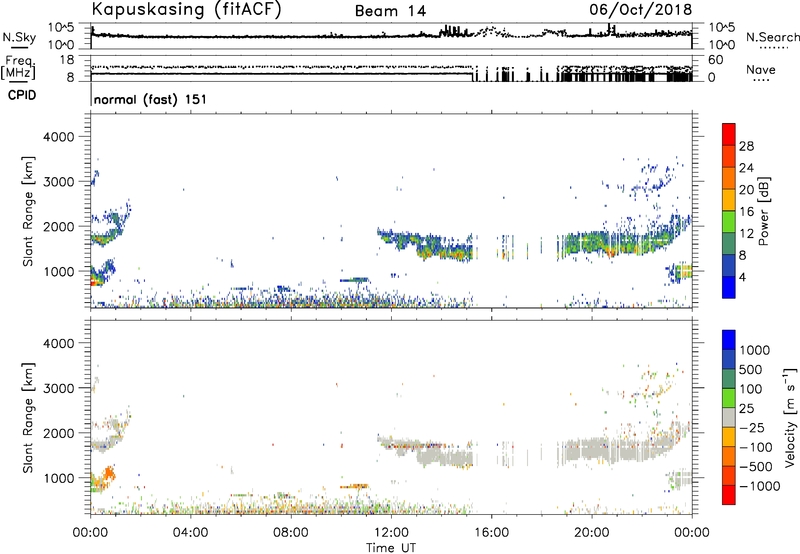
Task: Click the '12:00' time axis label
Action: point(391,533)
